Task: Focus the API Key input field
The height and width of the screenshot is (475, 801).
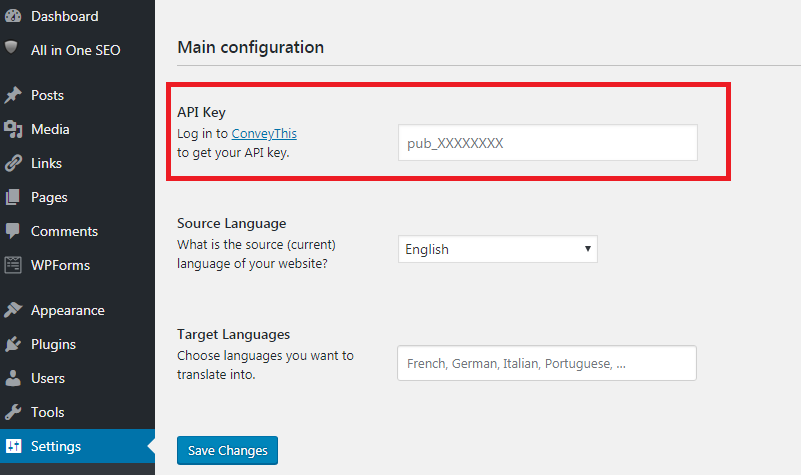Action: tap(548, 142)
